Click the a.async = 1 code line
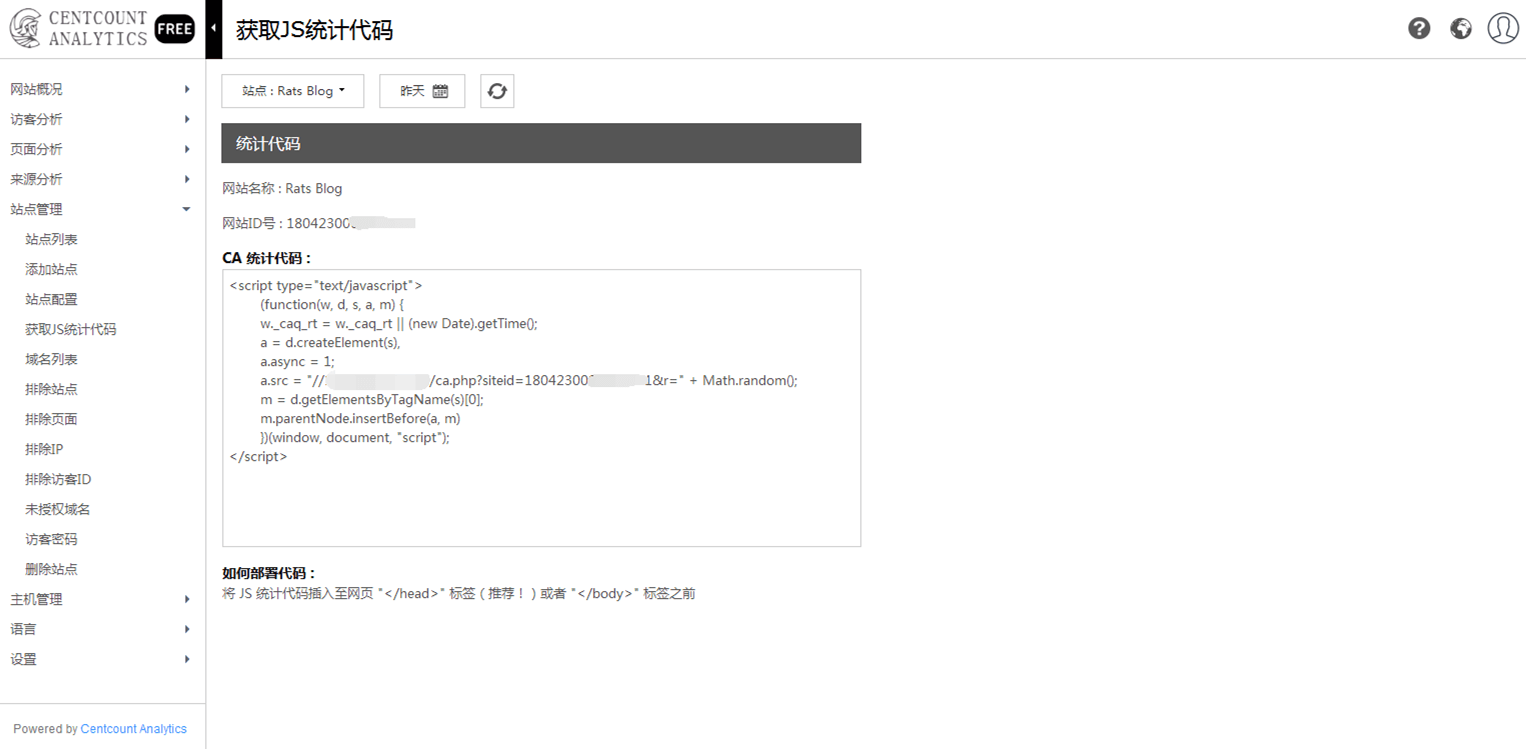The height and width of the screenshot is (749, 1526). point(297,361)
